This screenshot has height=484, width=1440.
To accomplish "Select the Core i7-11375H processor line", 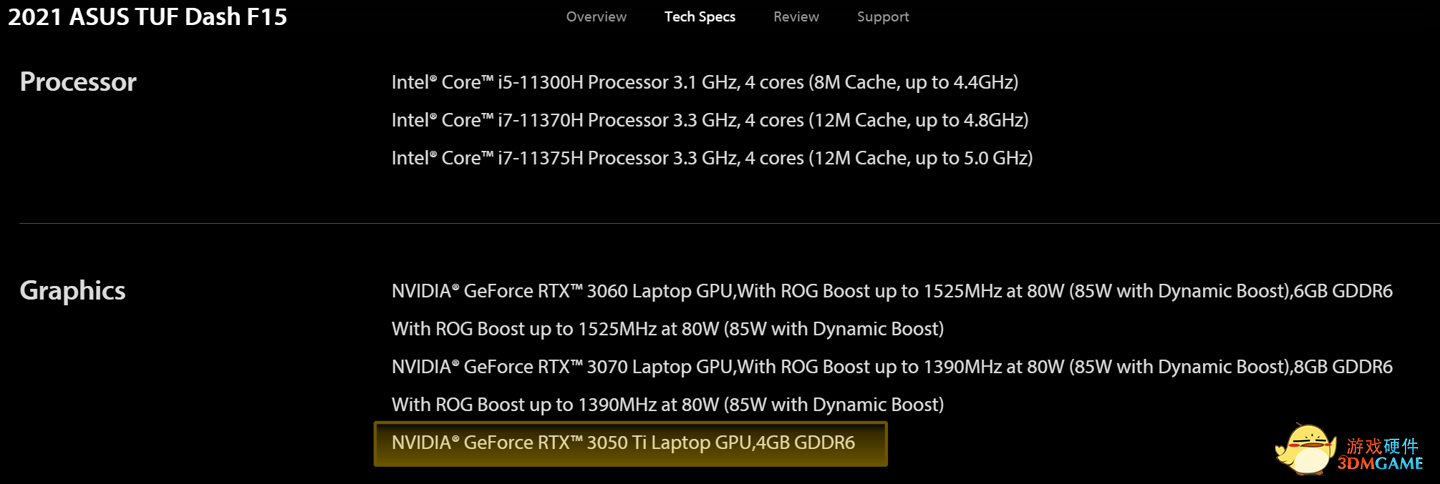I will (712, 158).
